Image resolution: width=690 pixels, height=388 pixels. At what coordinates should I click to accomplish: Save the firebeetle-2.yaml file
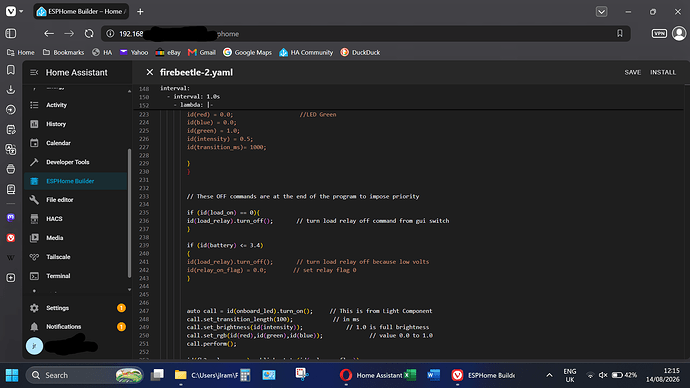click(632, 72)
